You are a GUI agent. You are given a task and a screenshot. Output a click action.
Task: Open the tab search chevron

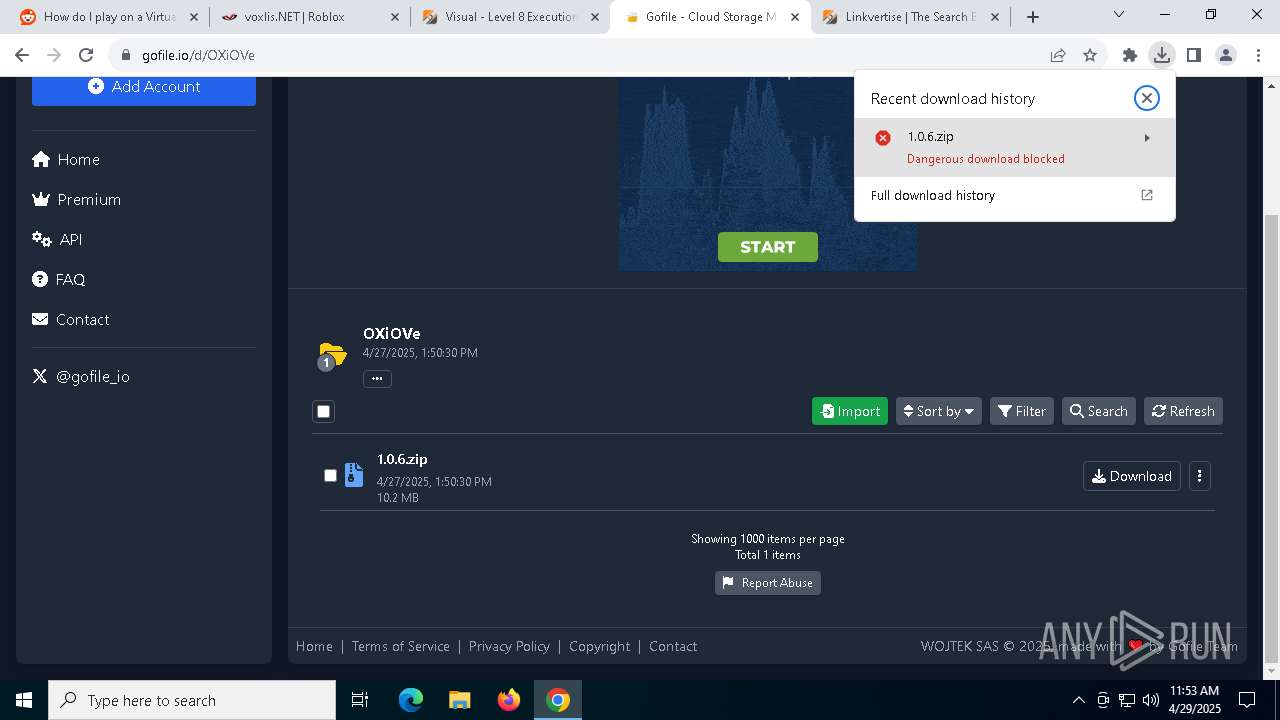(1119, 15)
